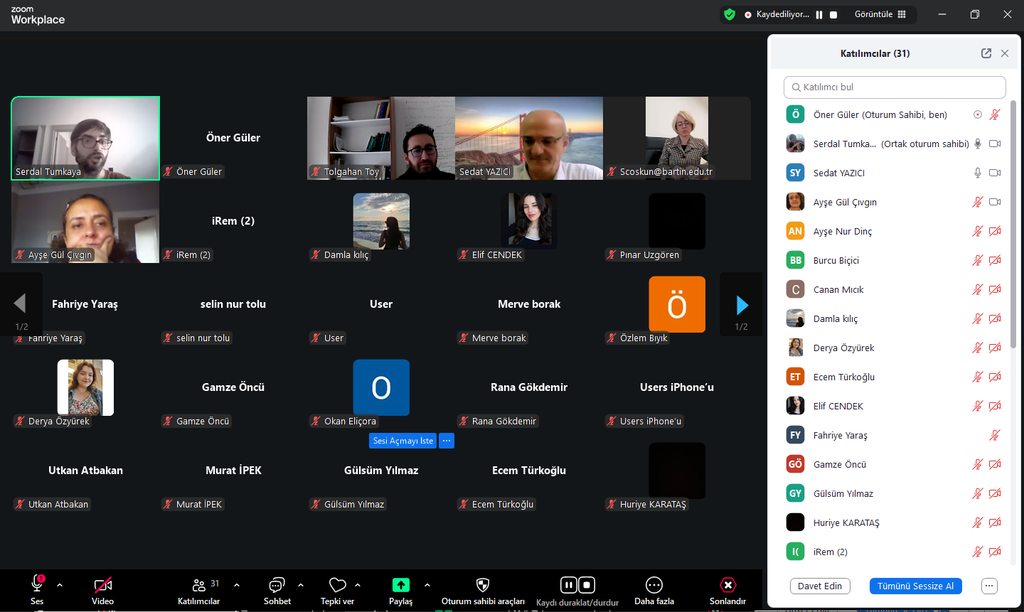Open three-dots menu in participants panel footer
The width and height of the screenshot is (1024, 612).
[989, 586]
